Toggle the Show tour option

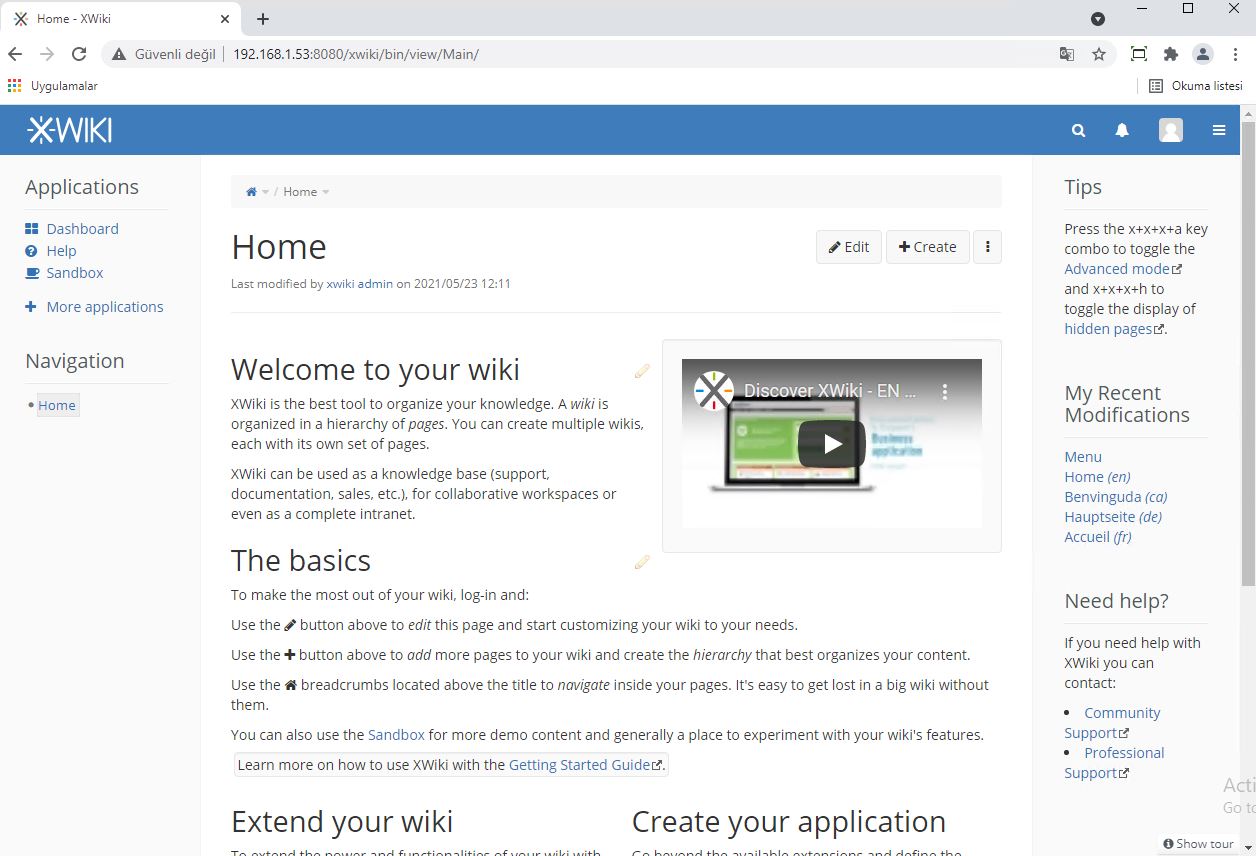coord(1197,843)
